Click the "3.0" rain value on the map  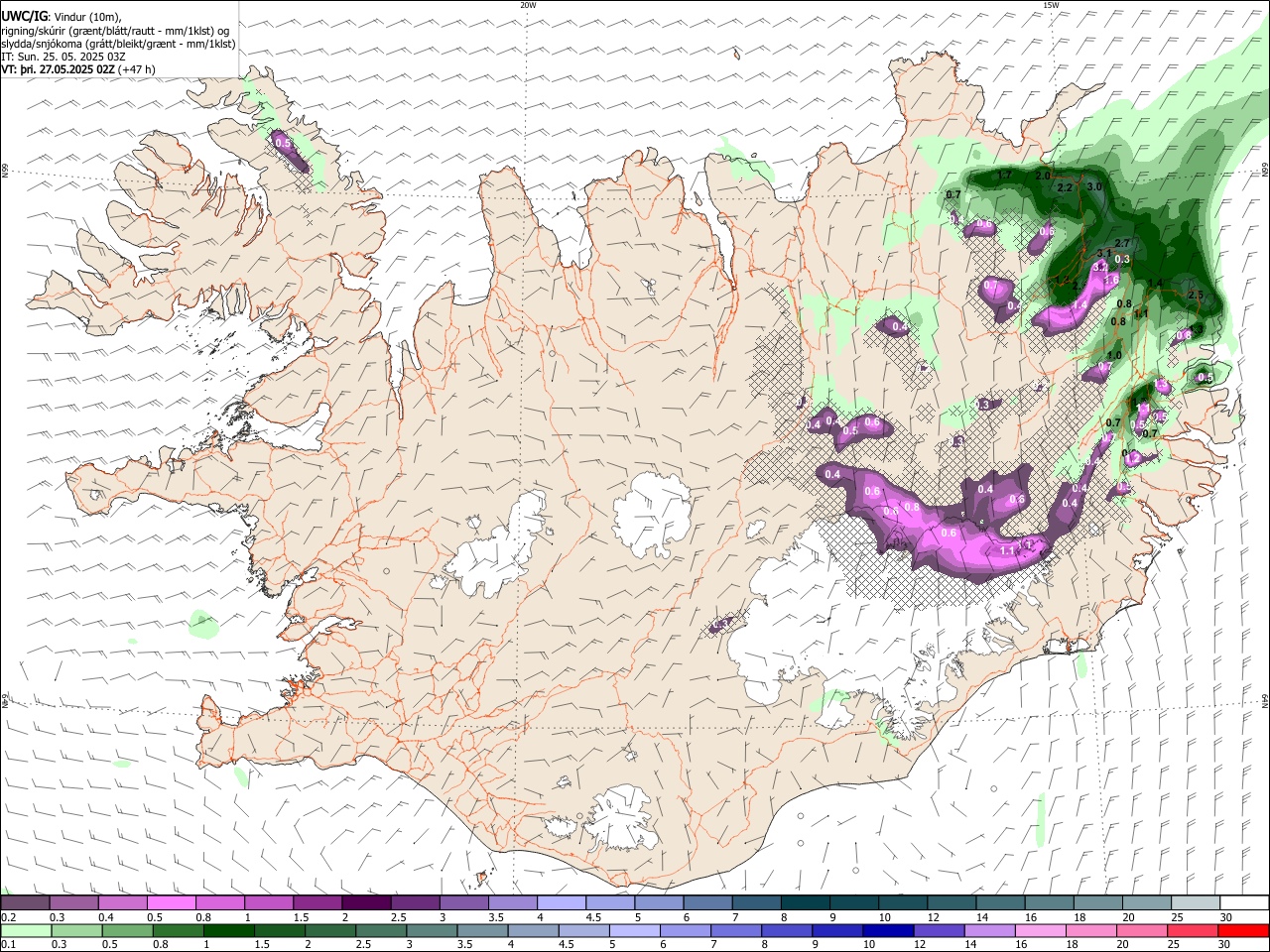pos(1095,186)
